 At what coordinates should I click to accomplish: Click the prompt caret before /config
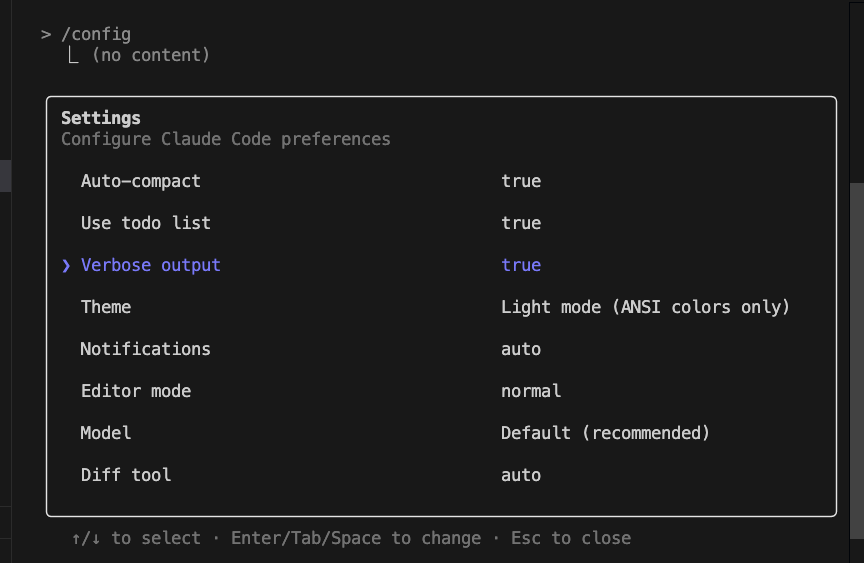[46, 34]
